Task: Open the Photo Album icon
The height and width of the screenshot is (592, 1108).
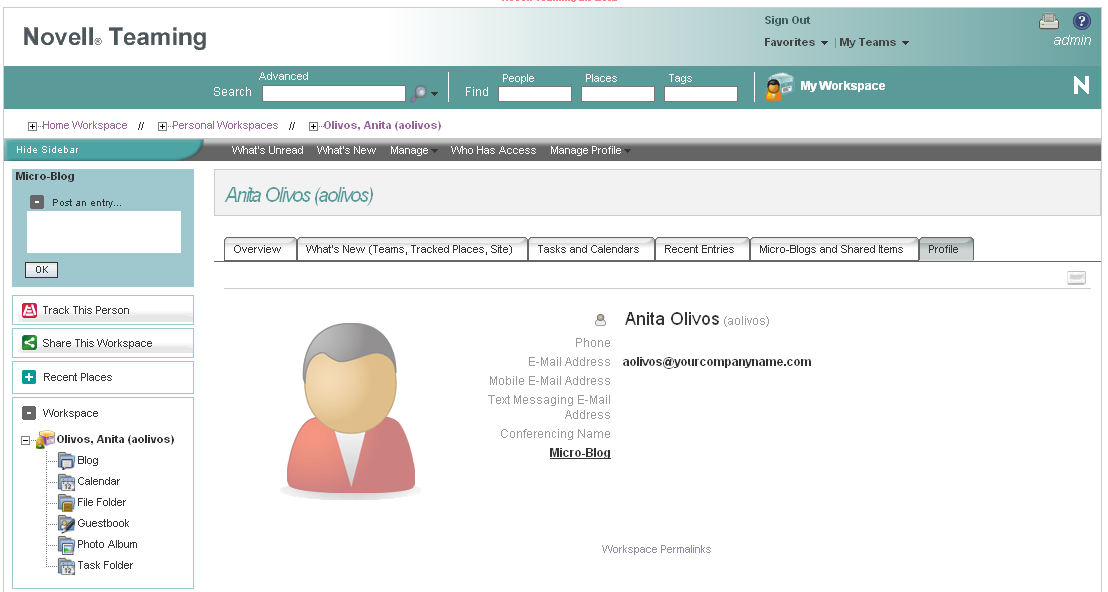Action: tap(67, 544)
